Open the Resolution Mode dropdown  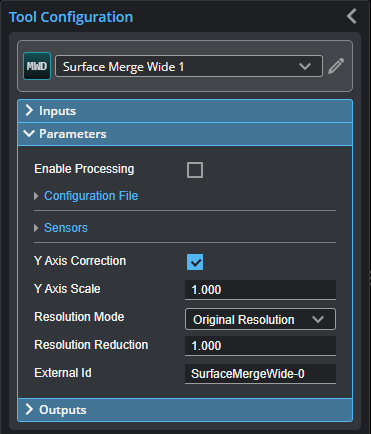(260, 319)
